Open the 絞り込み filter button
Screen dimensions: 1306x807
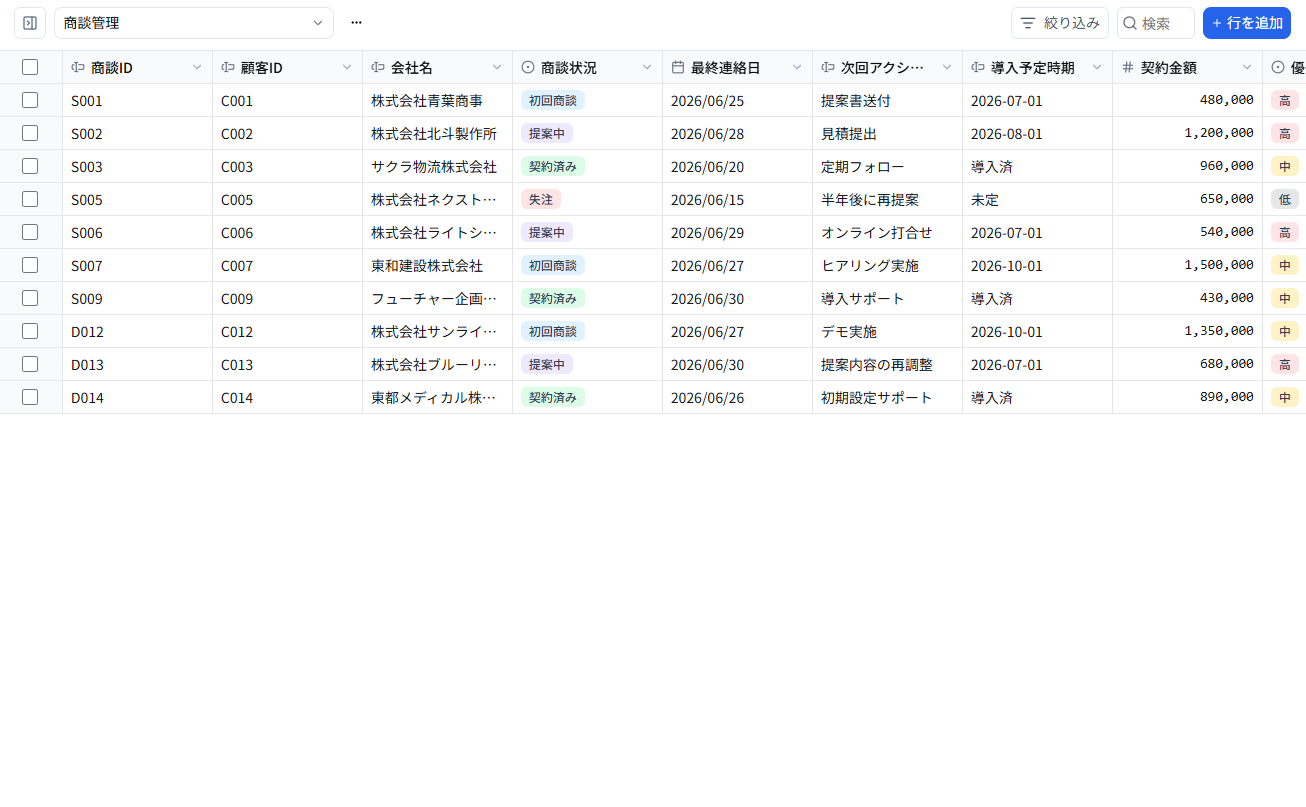click(x=1060, y=23)
